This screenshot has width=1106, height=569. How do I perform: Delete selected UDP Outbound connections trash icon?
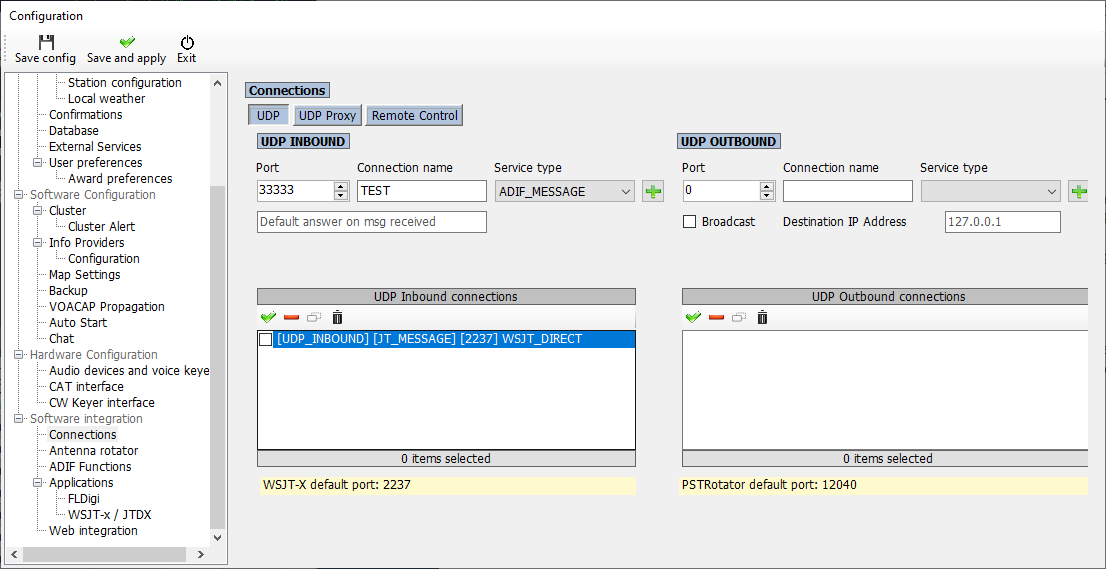762,317
